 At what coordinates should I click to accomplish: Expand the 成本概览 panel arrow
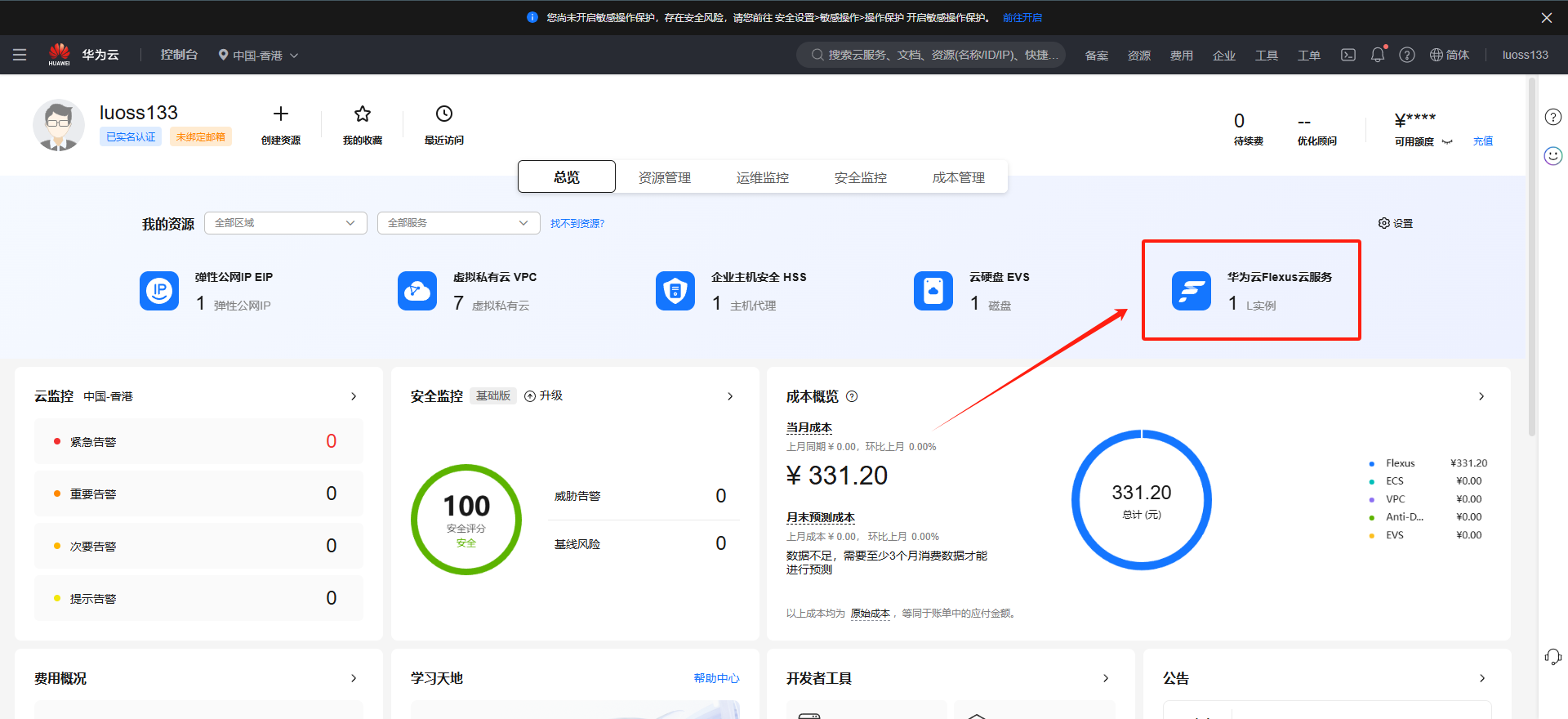1481,396
